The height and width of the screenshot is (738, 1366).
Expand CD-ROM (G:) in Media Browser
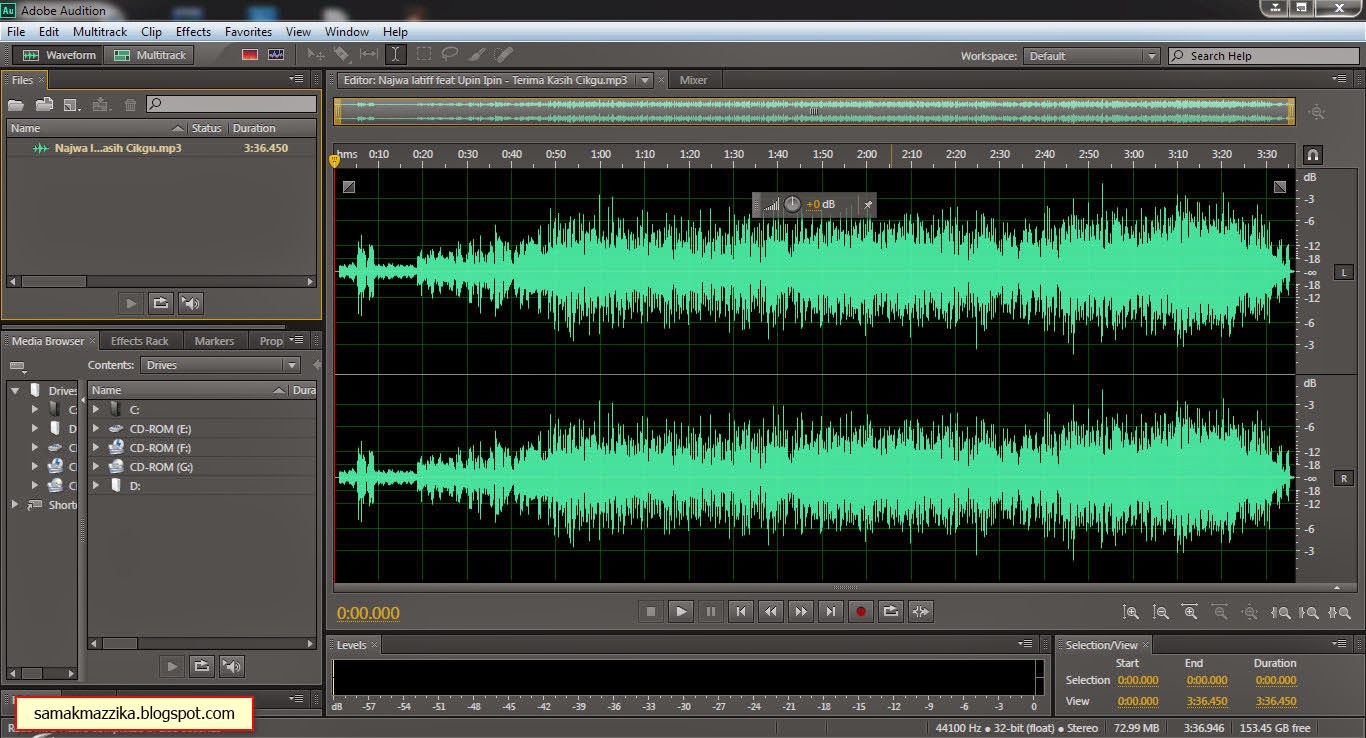96,467
